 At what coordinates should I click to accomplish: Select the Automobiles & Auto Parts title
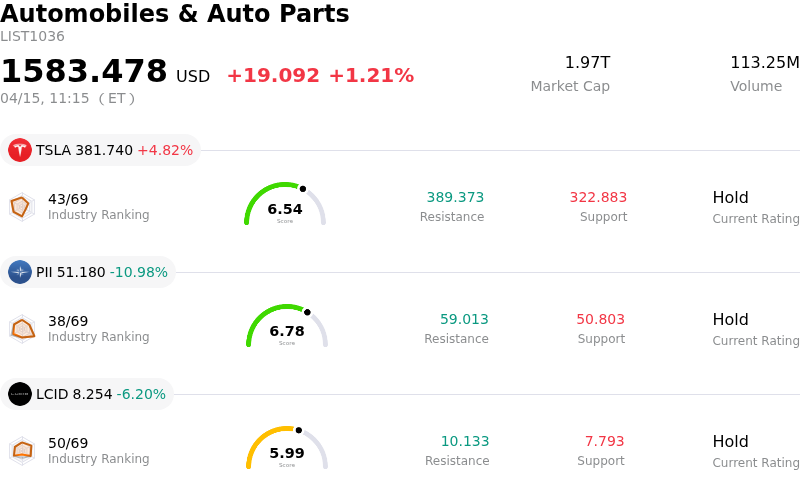(175, 14)
